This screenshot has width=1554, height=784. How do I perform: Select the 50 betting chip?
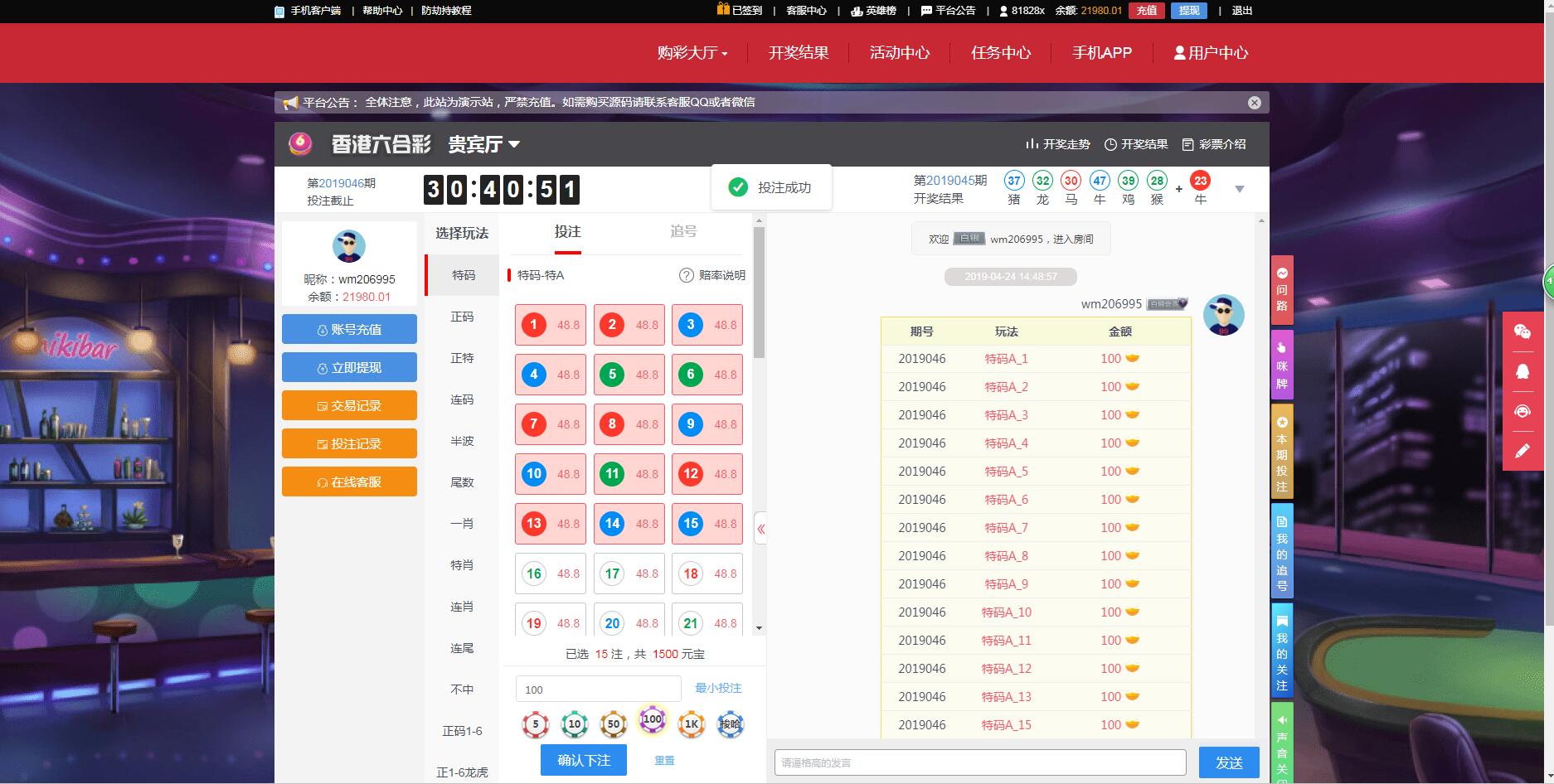pyautogui.click(x=613, y=724)
